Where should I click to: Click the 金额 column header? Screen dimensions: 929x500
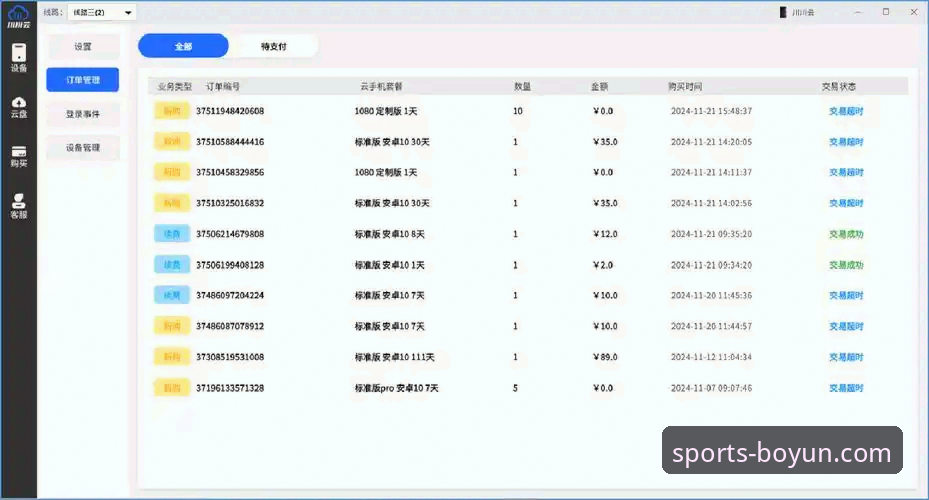tap(600, 86)
